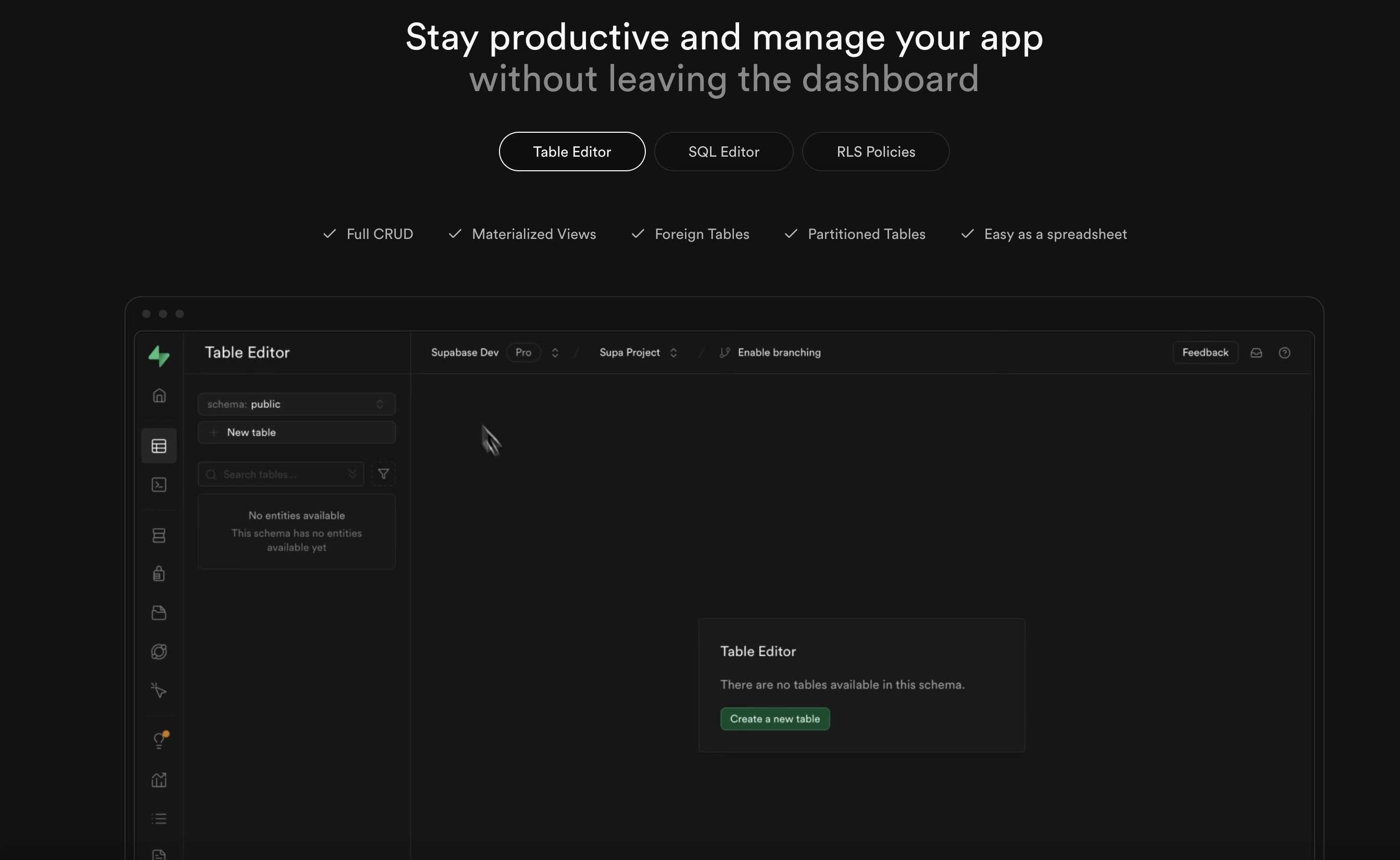
Task: Click the Foreign Tables feature text
Action: click(702, 234)
